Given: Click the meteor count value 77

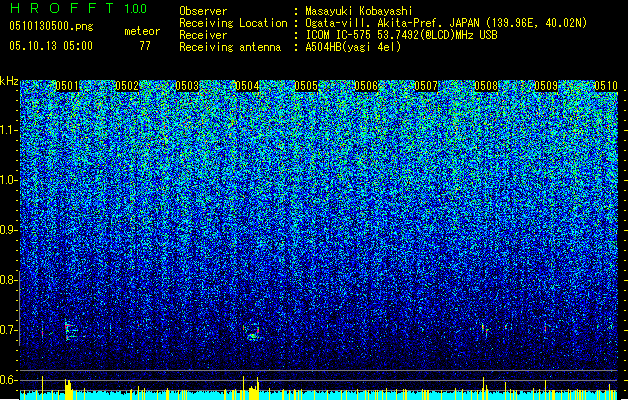Looking at the screenshot, I should click(145, 46).
